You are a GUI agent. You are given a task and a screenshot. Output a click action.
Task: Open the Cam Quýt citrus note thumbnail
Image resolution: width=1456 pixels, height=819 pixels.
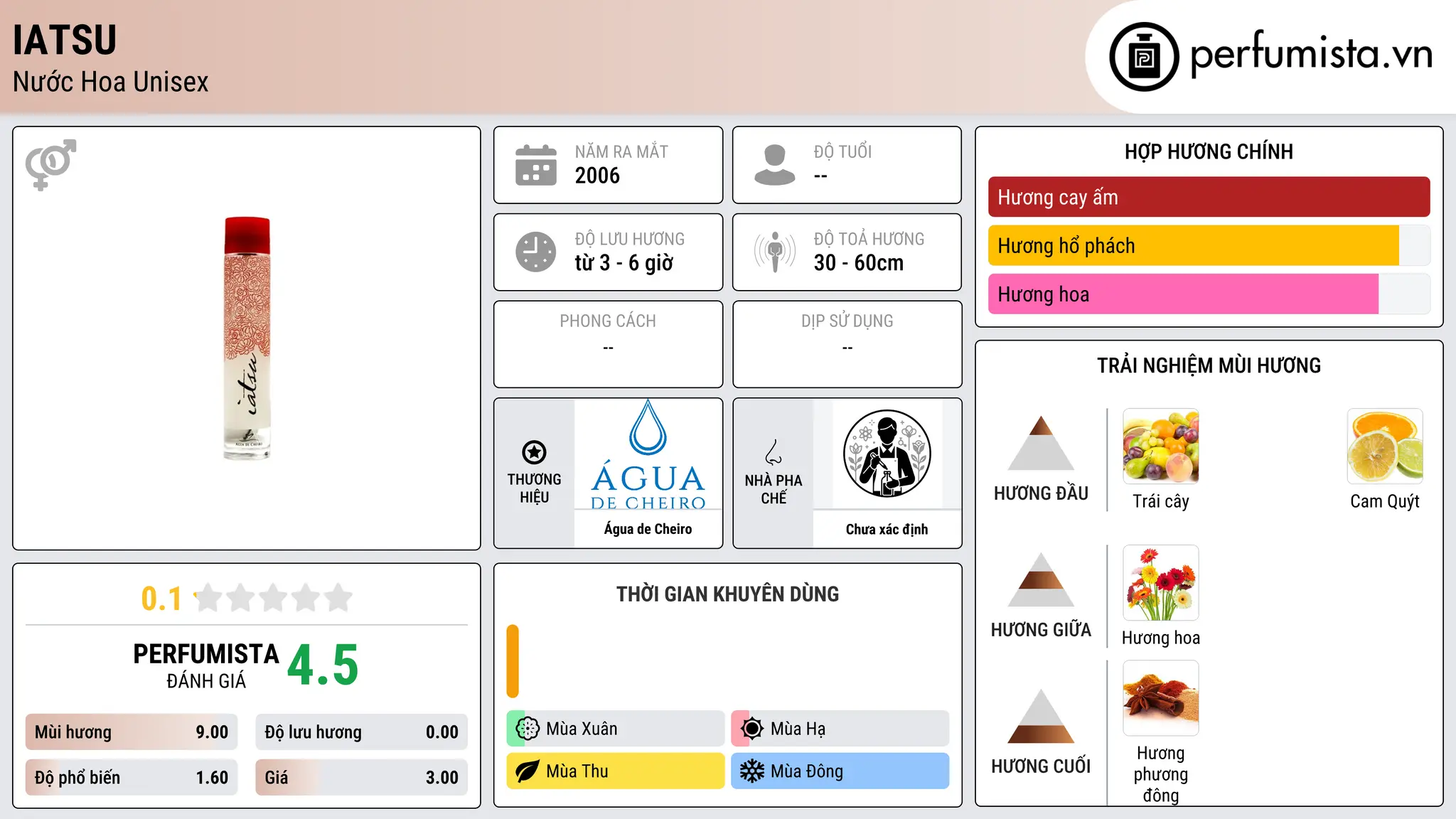coord(1385,446)
